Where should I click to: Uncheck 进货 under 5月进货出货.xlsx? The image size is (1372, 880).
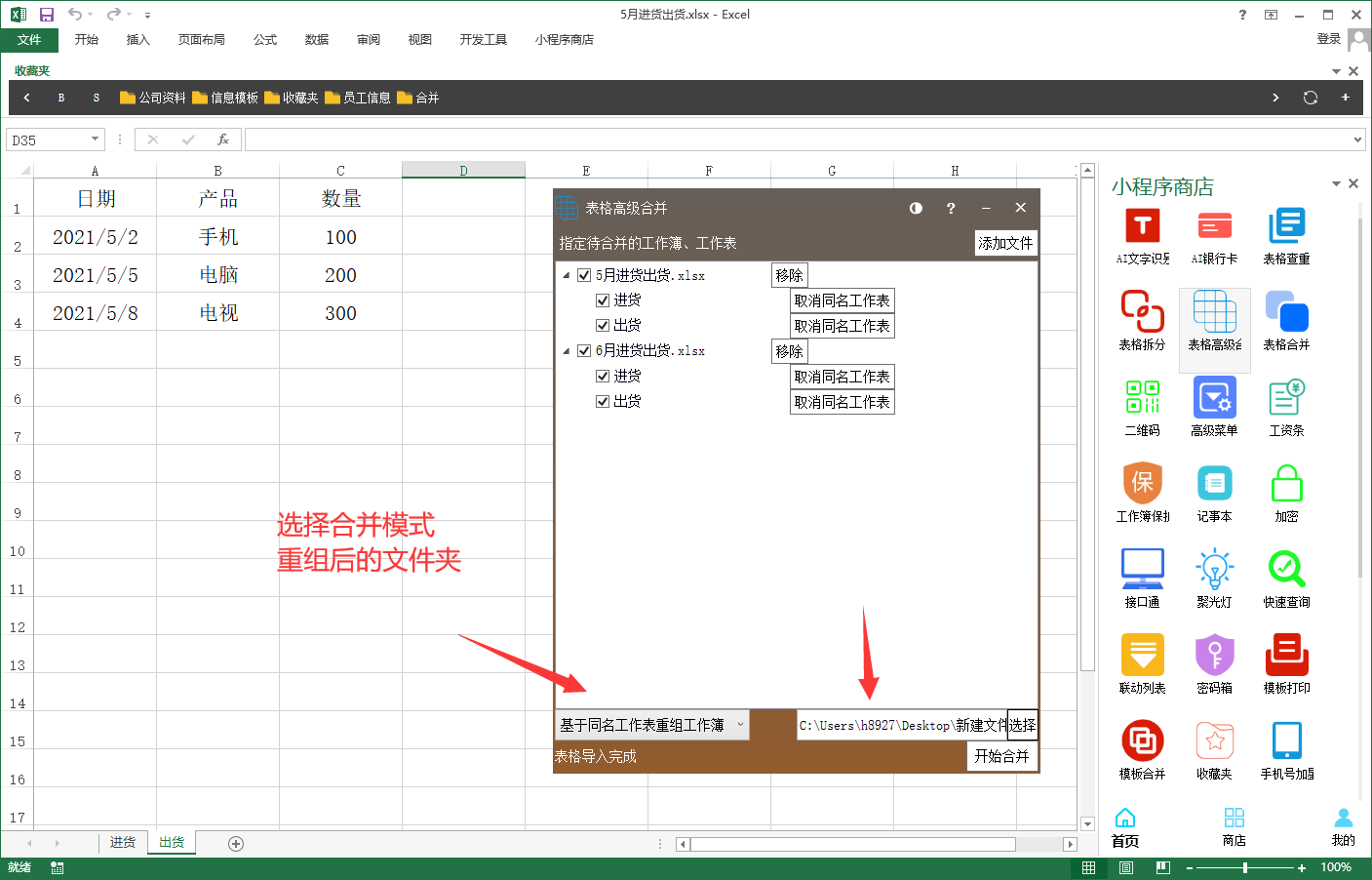(603, 300)
